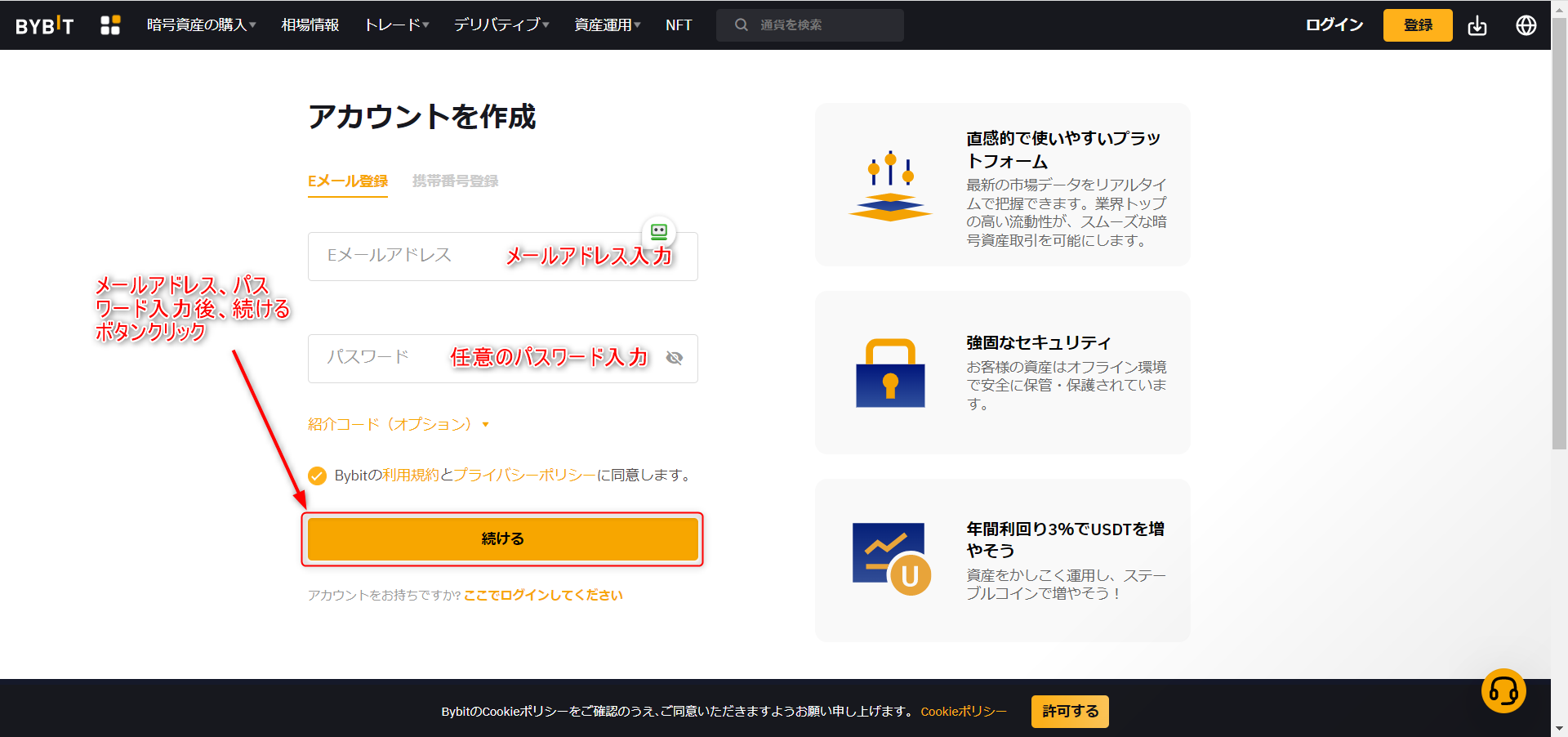Open the apps grid menu icon
This screenshot has width=1568, height=737.
pos(110,25)
